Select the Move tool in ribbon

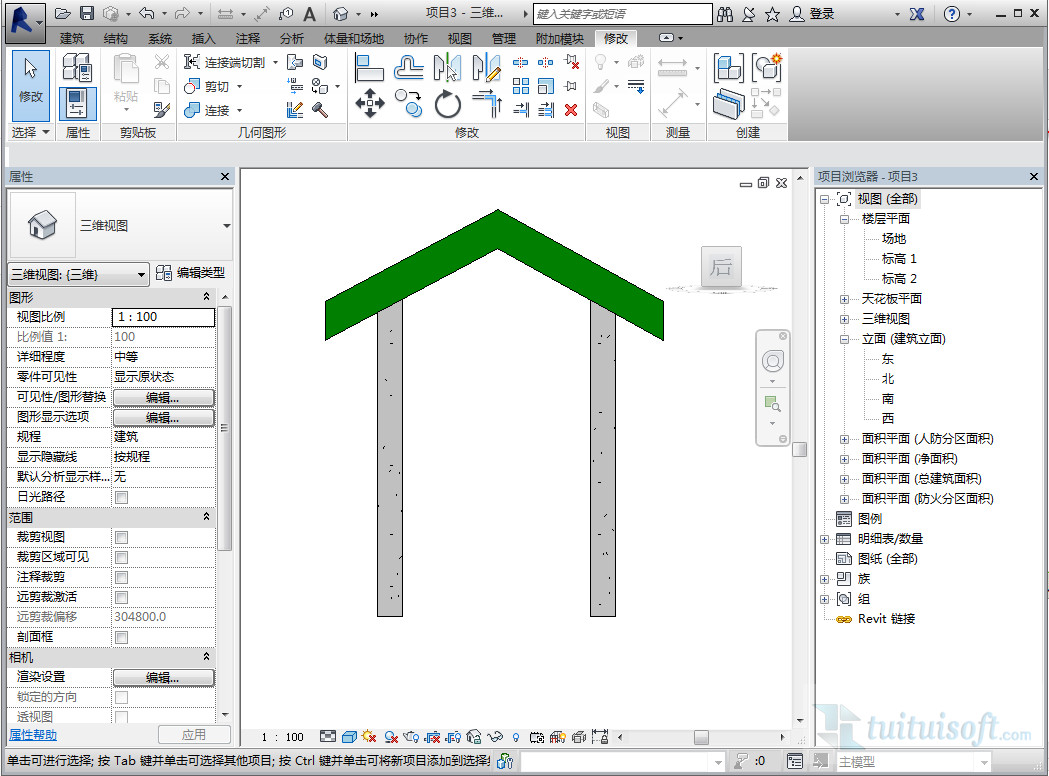[370, 103]
